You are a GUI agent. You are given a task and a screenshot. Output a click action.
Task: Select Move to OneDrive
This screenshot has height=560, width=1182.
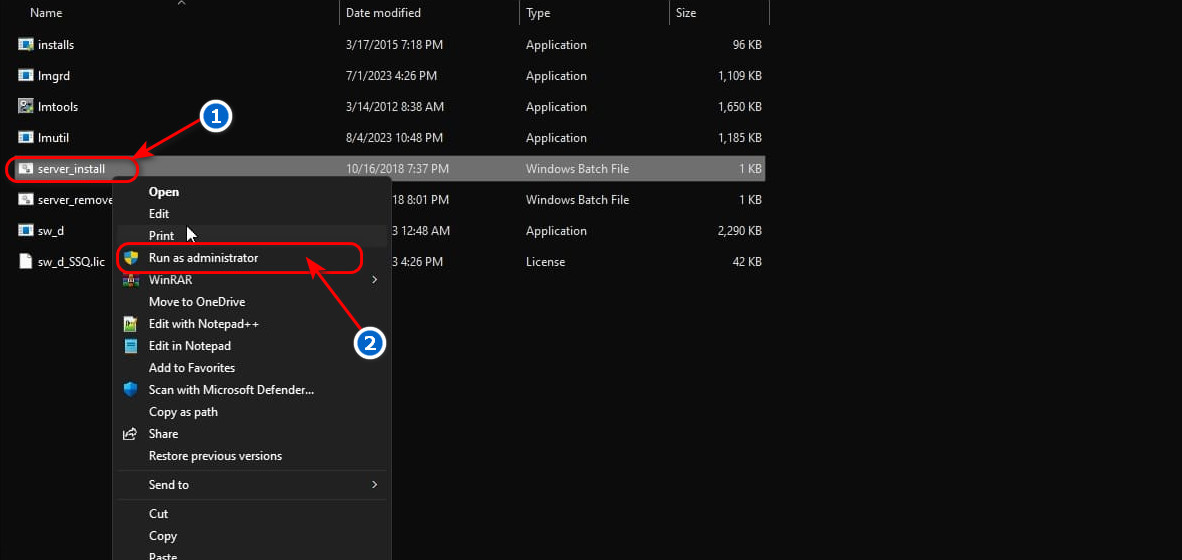pos(197,301)
